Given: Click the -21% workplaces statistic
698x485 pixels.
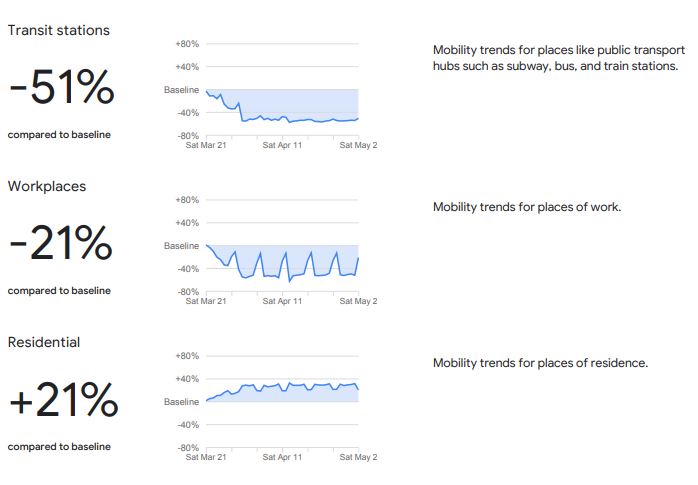Looking at the screenshot, I should tap(61, 243).
